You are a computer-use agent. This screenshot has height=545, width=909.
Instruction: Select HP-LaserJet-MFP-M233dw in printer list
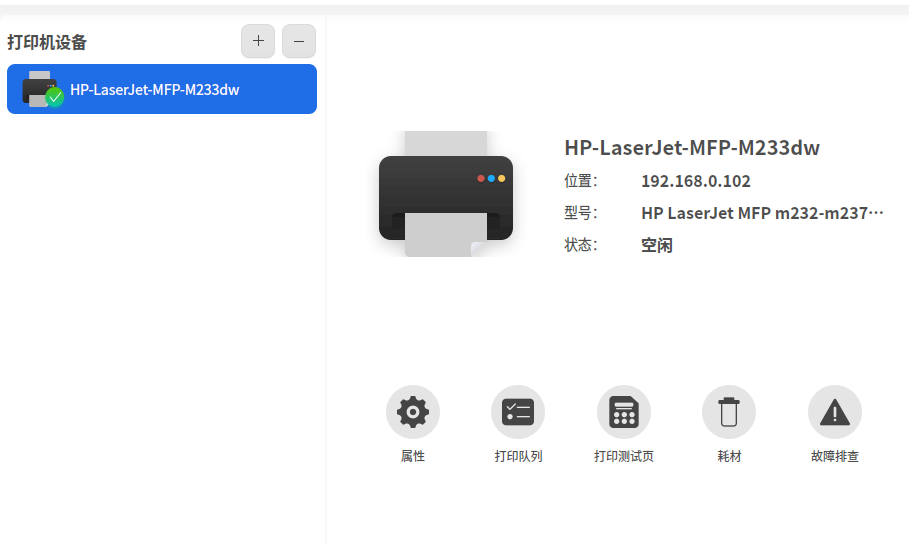pos(162,89)
